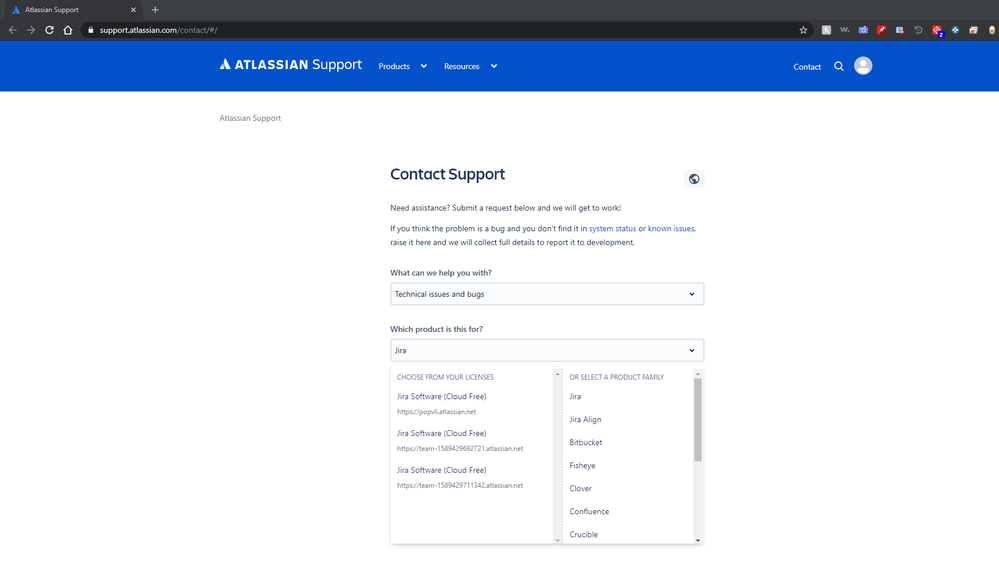Click the W. extension icon
The width and height of the screenshot is (999, 562).
point(844,30)
